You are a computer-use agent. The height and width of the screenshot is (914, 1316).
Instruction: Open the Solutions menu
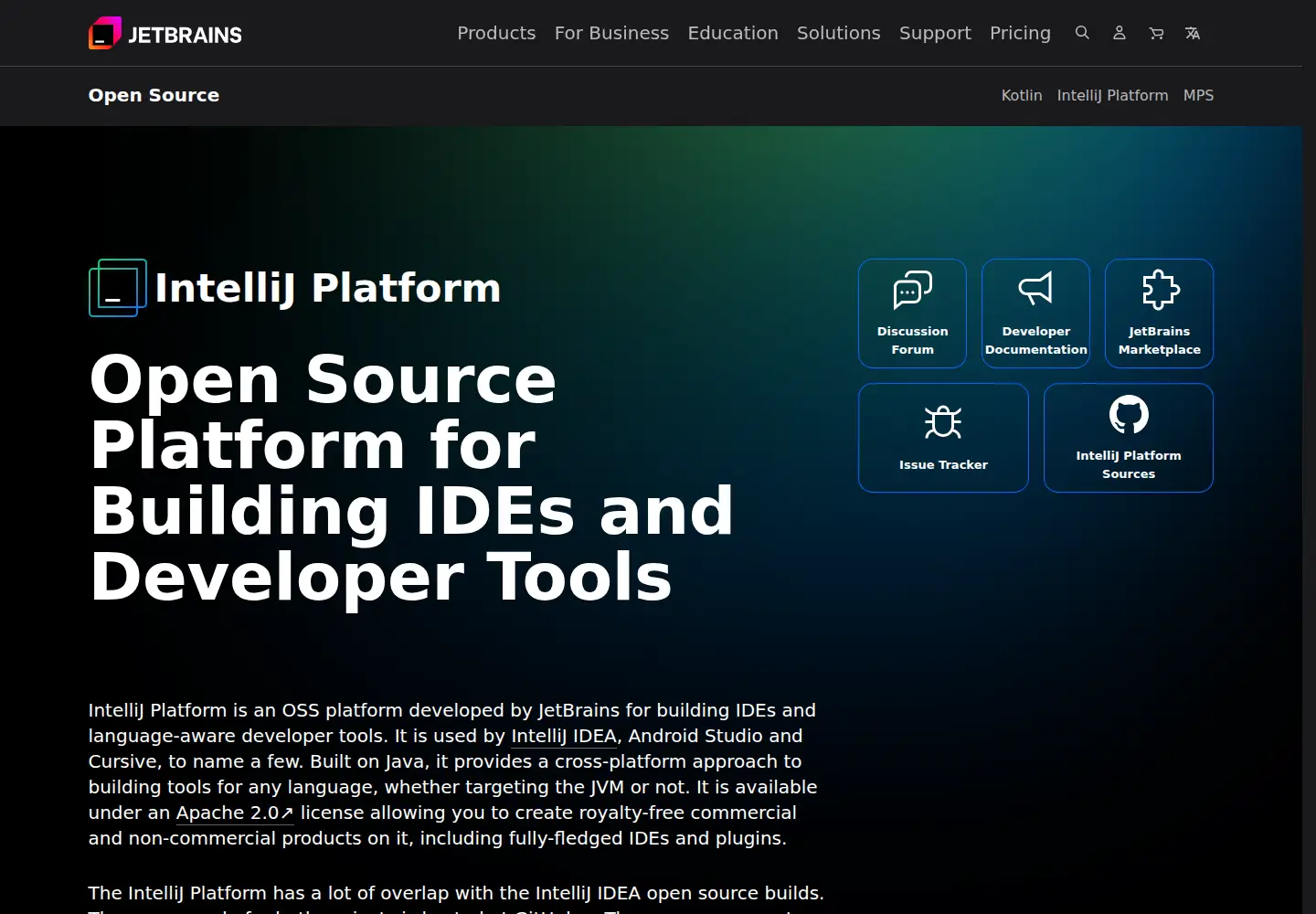click(838, 33)
